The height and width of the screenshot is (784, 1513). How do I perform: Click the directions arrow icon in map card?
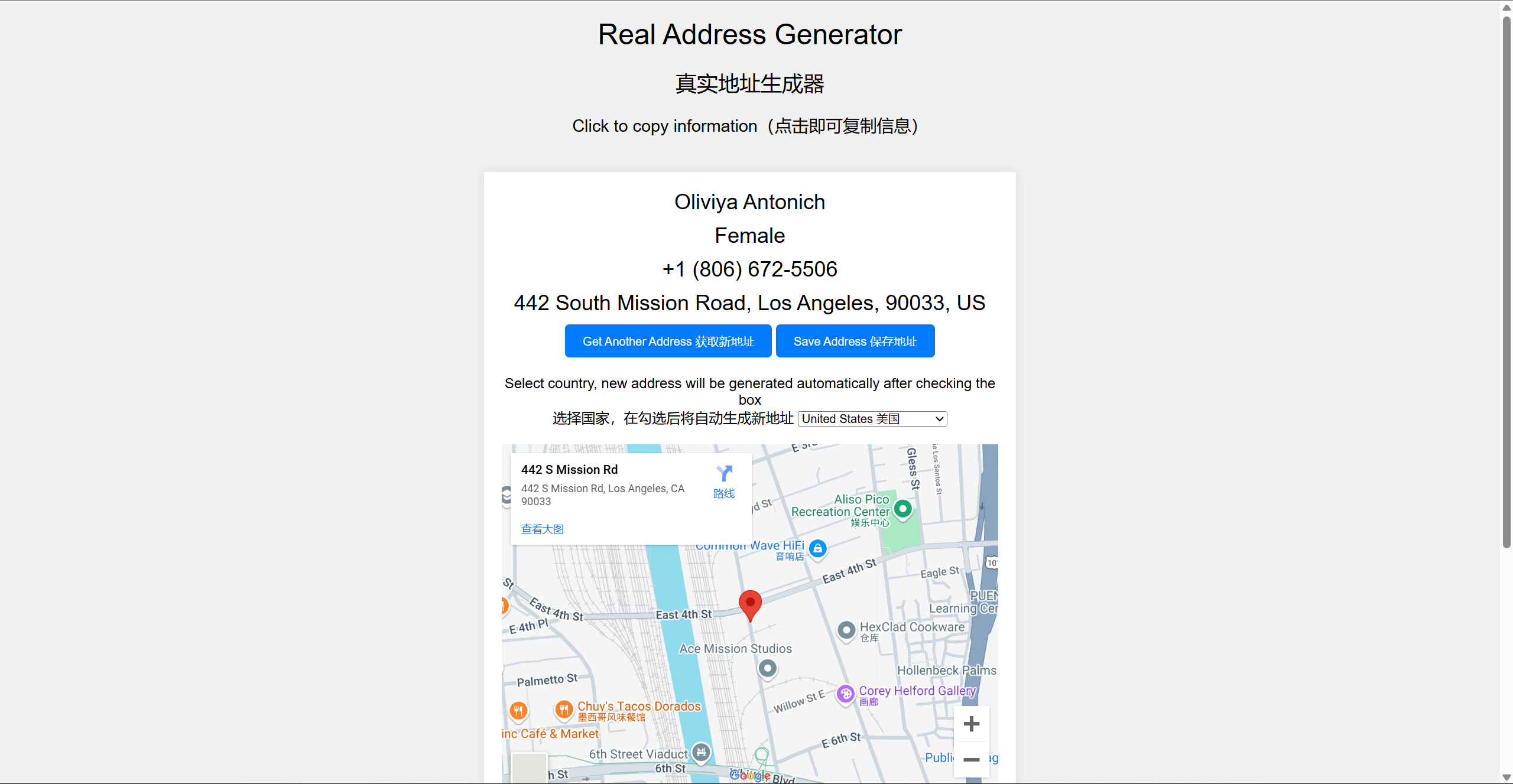(724, 473)
